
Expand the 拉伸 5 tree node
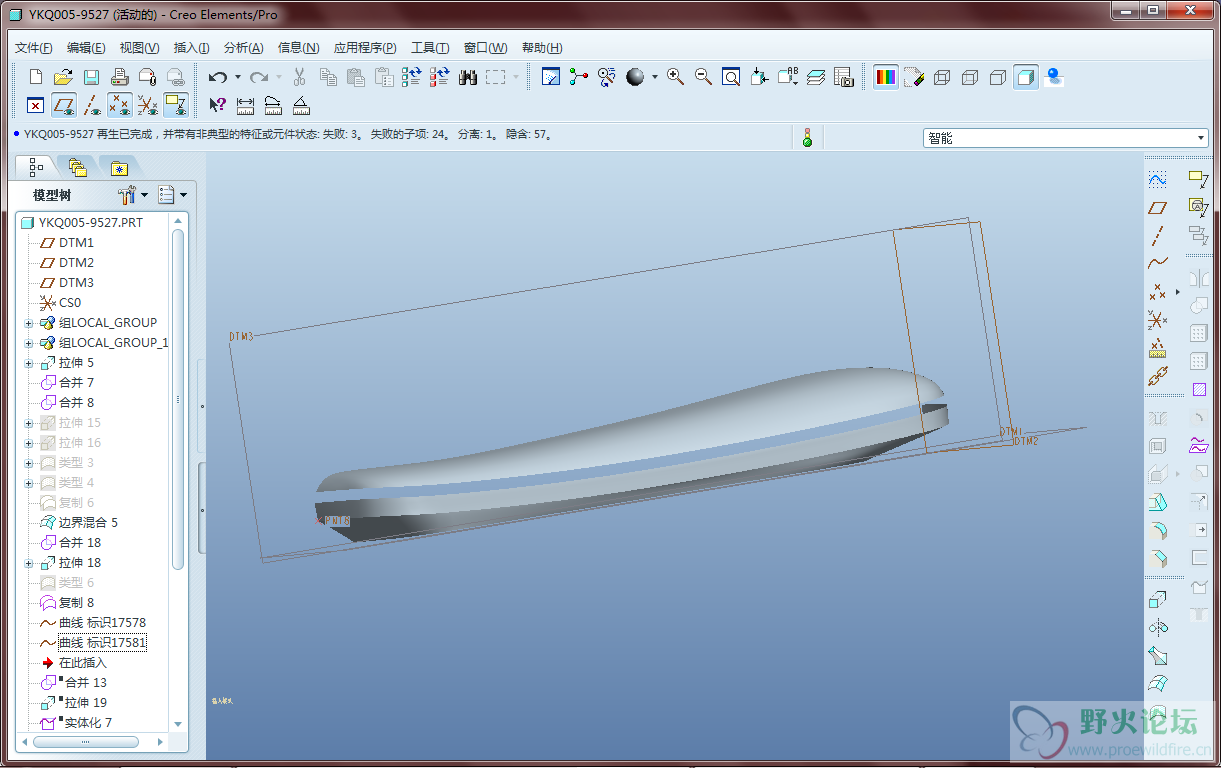[29, 363]
